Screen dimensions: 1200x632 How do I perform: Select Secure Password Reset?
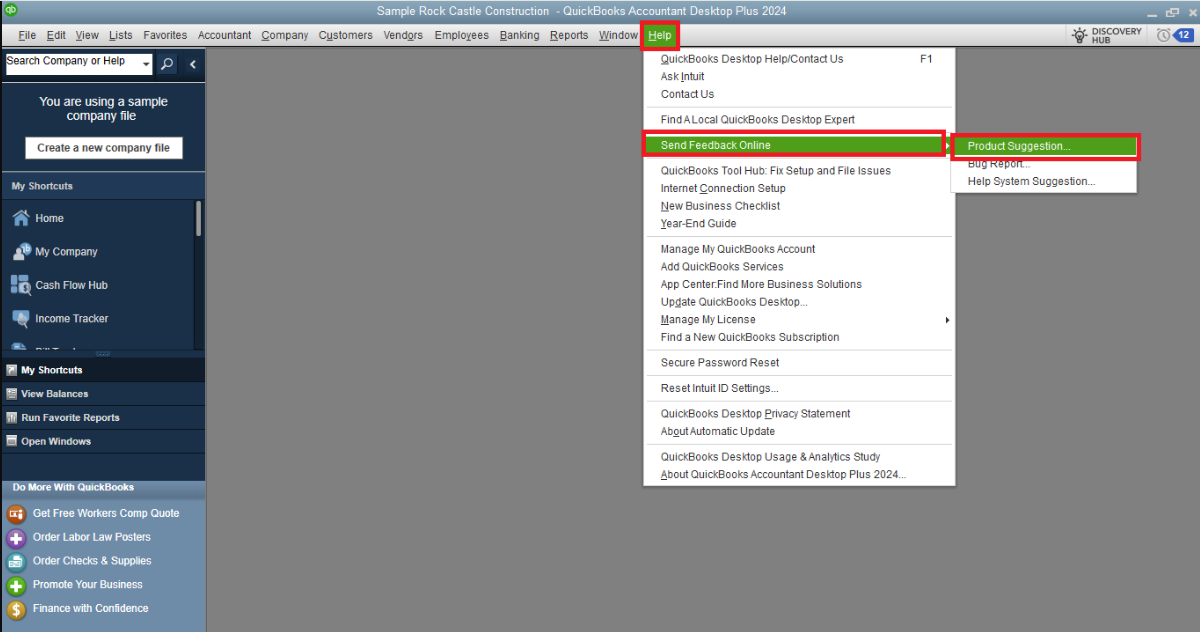pos(799,363)
